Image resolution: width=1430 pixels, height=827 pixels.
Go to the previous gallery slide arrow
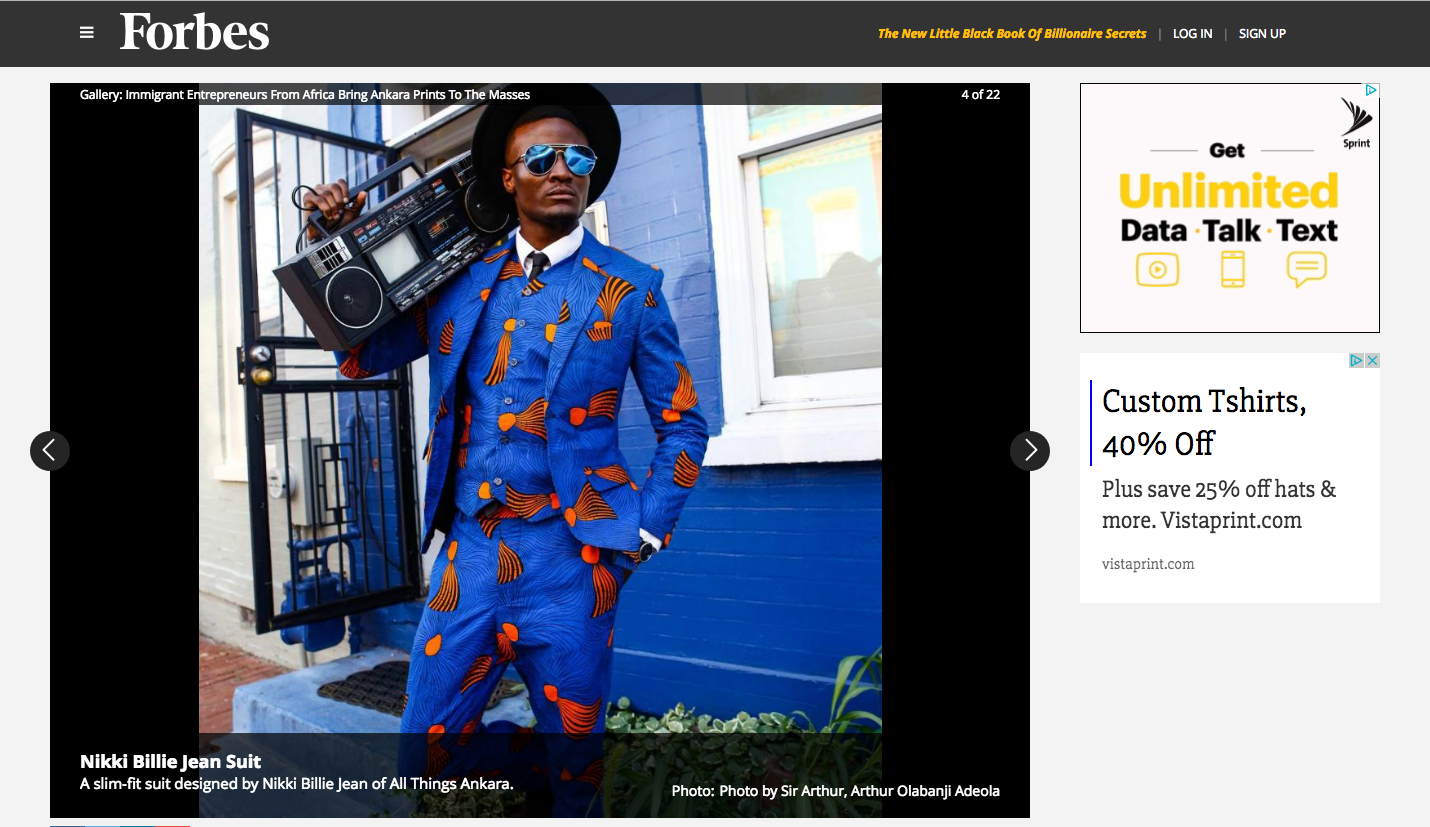(50, 451)
